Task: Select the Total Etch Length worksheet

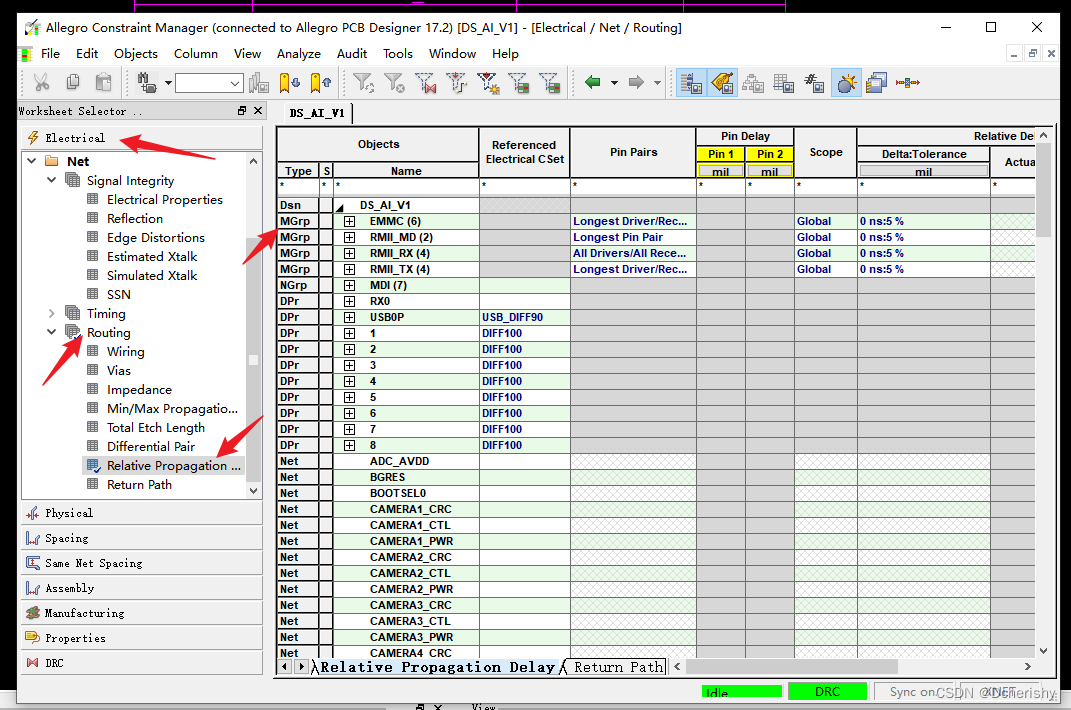Action: 156,428
